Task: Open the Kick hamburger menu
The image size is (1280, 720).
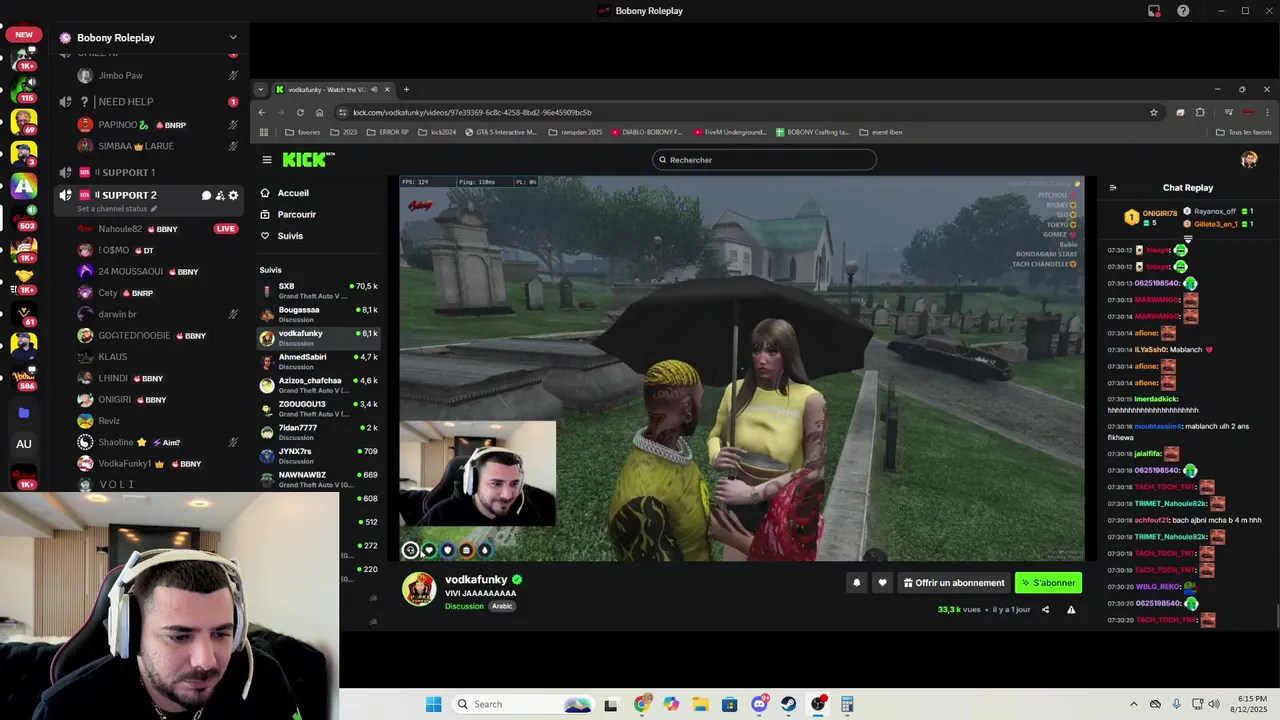Action: pos(267,160)
